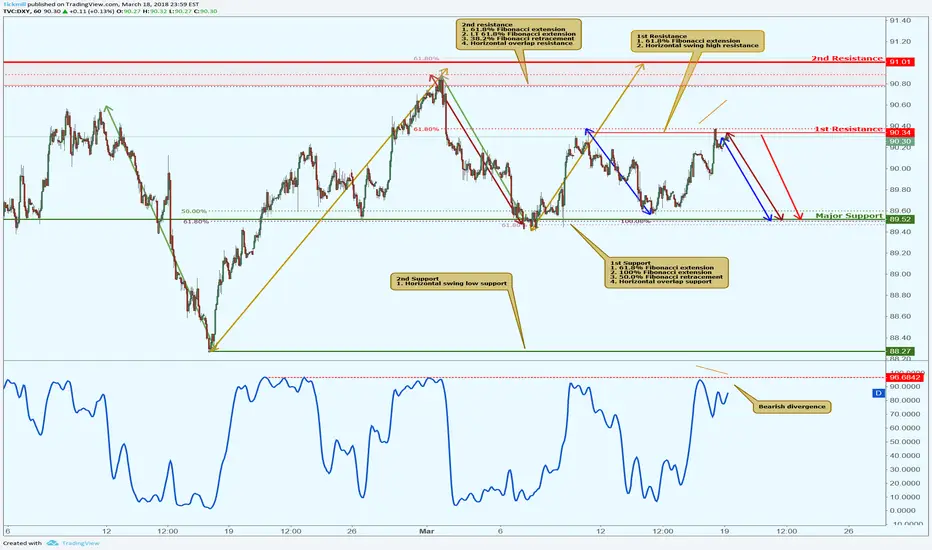The image size is (932, 550).
Task: Click the 91.40 price axis label
Action: pyautogui.click(x=900, y=20)
